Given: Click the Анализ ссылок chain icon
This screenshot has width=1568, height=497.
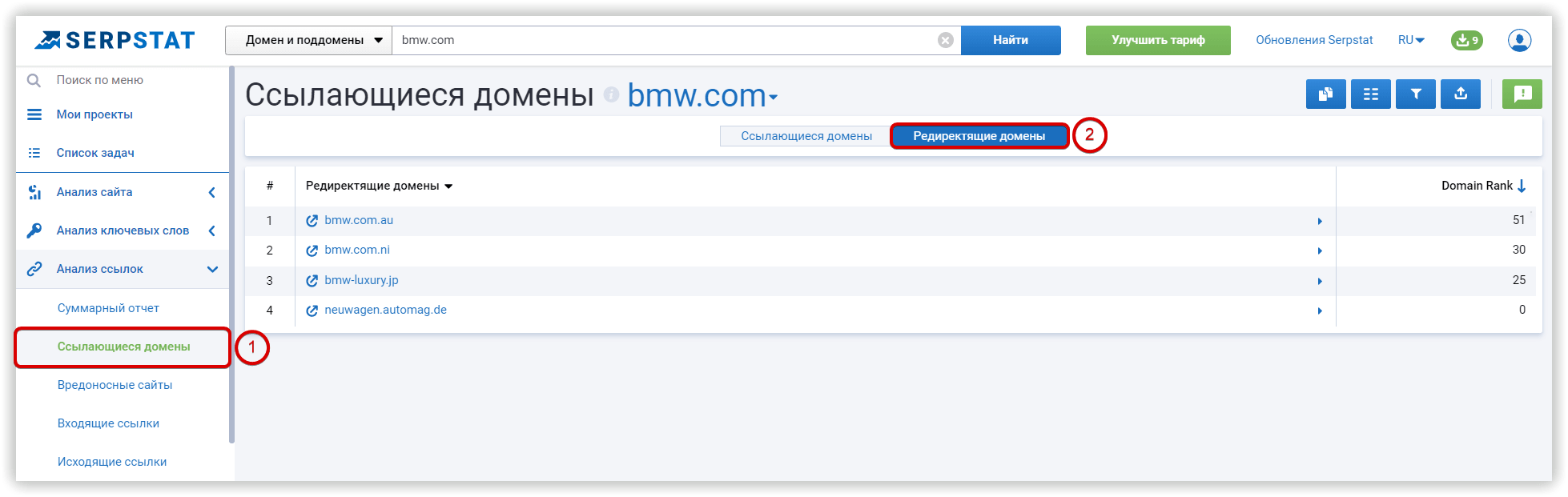Looking at the screenshot, I should [x=34, y=269].
